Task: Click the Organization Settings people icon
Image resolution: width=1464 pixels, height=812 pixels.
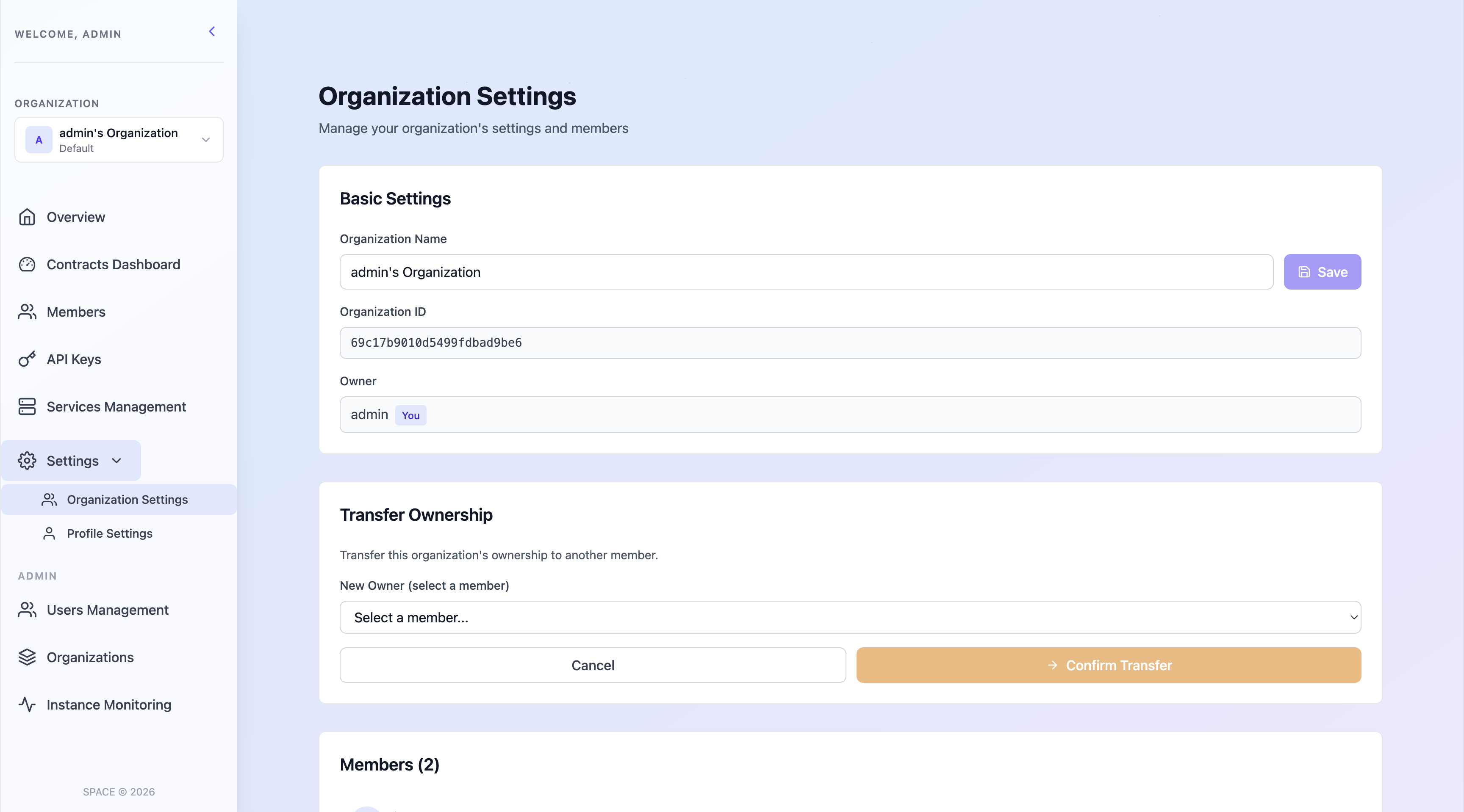Action: (50, 500)
